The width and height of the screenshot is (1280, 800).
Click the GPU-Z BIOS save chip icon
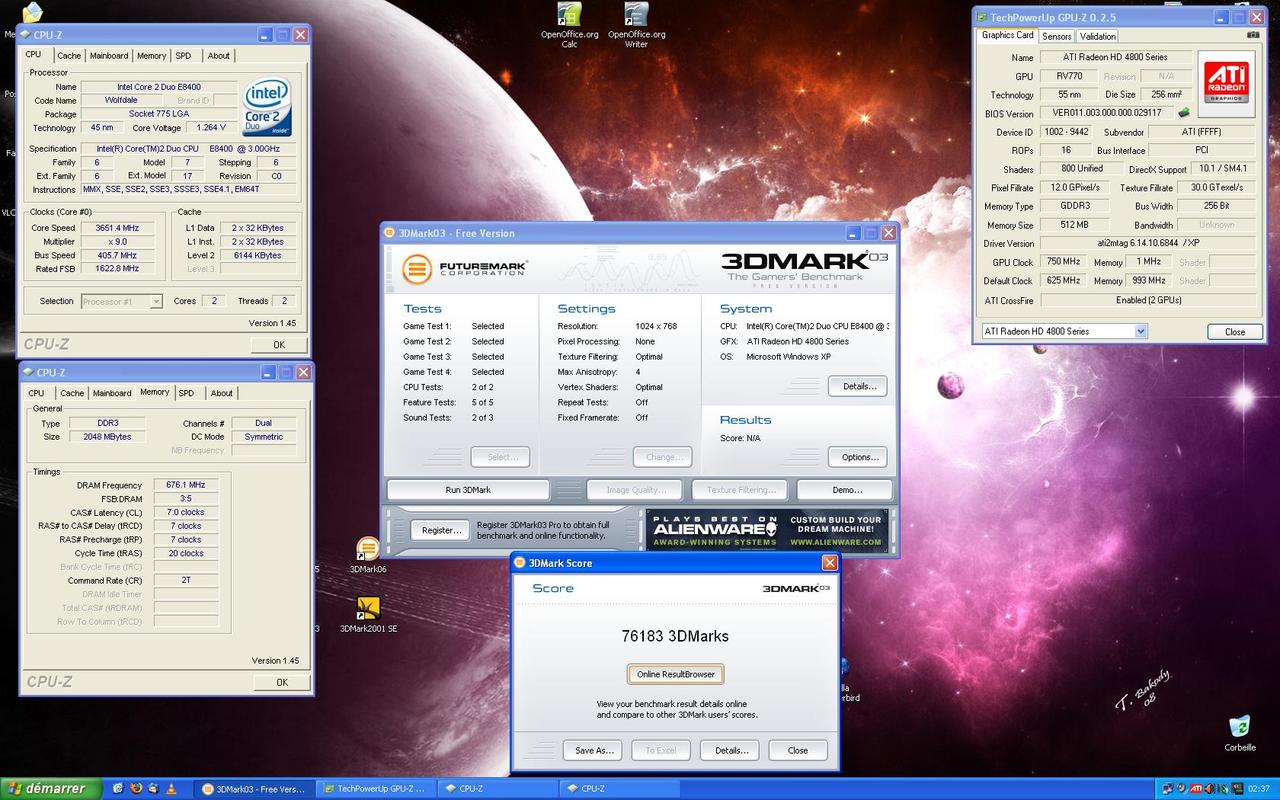pos(1184,113)
